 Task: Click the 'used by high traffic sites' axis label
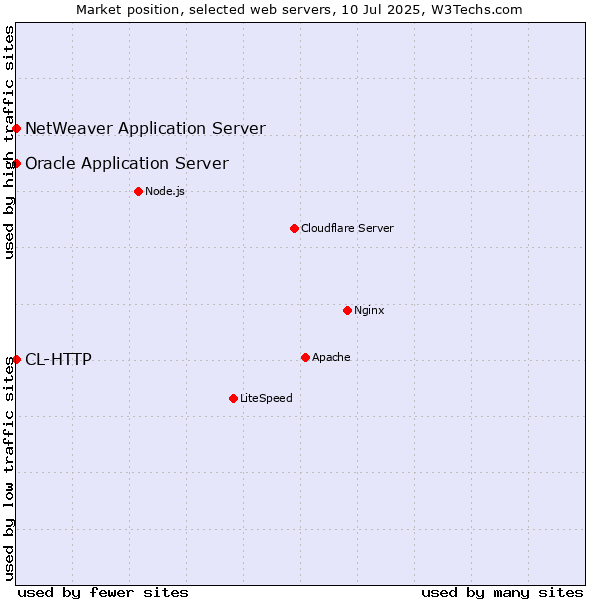(x=9, y=142)
